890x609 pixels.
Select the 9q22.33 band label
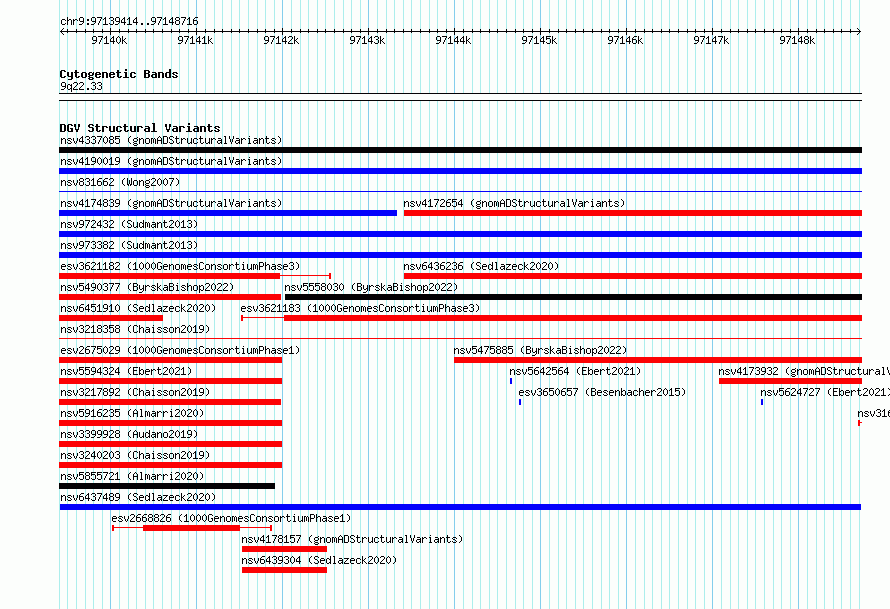[x=81, y=86]
